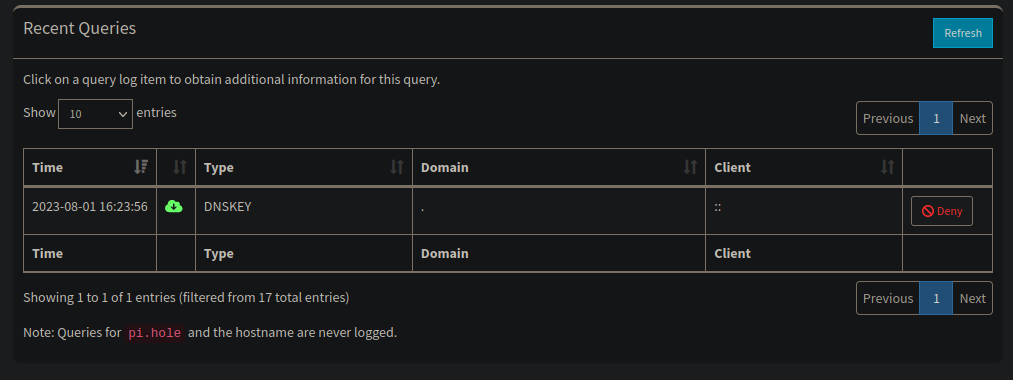Screen dimensions: 1013x380
Task: Refresh the recent queries list
Action: point(963,33)
